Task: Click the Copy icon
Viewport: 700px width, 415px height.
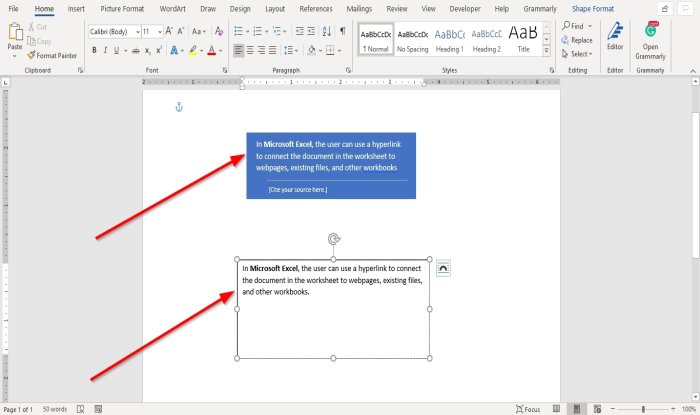Action: [x=31, y=41]
